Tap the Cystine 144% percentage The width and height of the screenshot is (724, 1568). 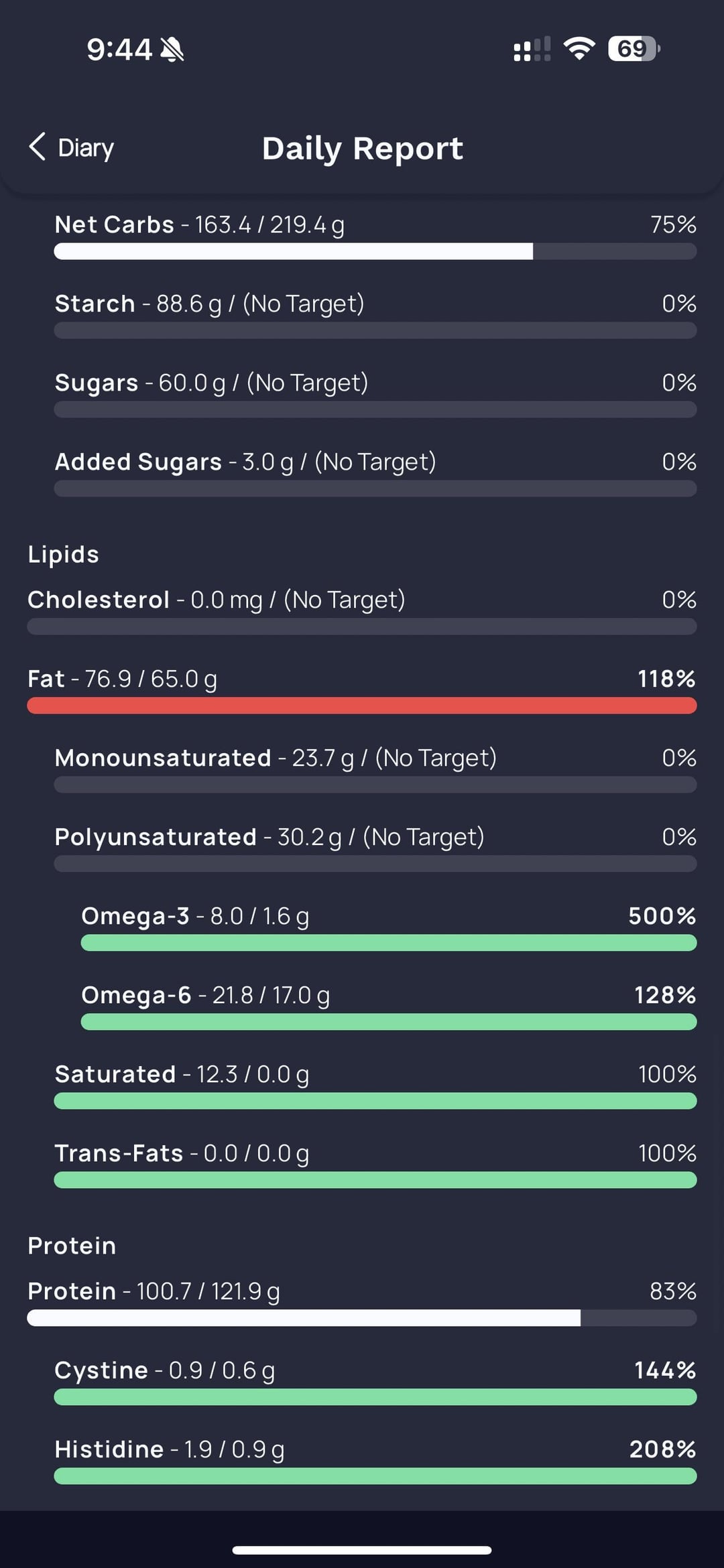[665, 1370]
